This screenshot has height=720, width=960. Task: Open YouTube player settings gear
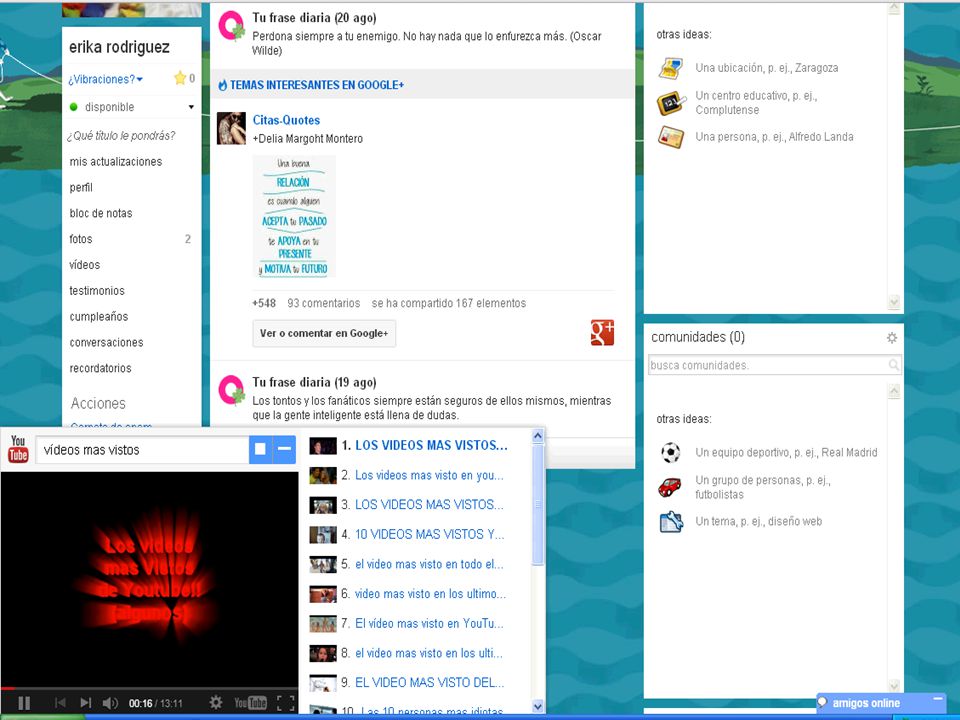pyautogui.click(x=216, y=702)
